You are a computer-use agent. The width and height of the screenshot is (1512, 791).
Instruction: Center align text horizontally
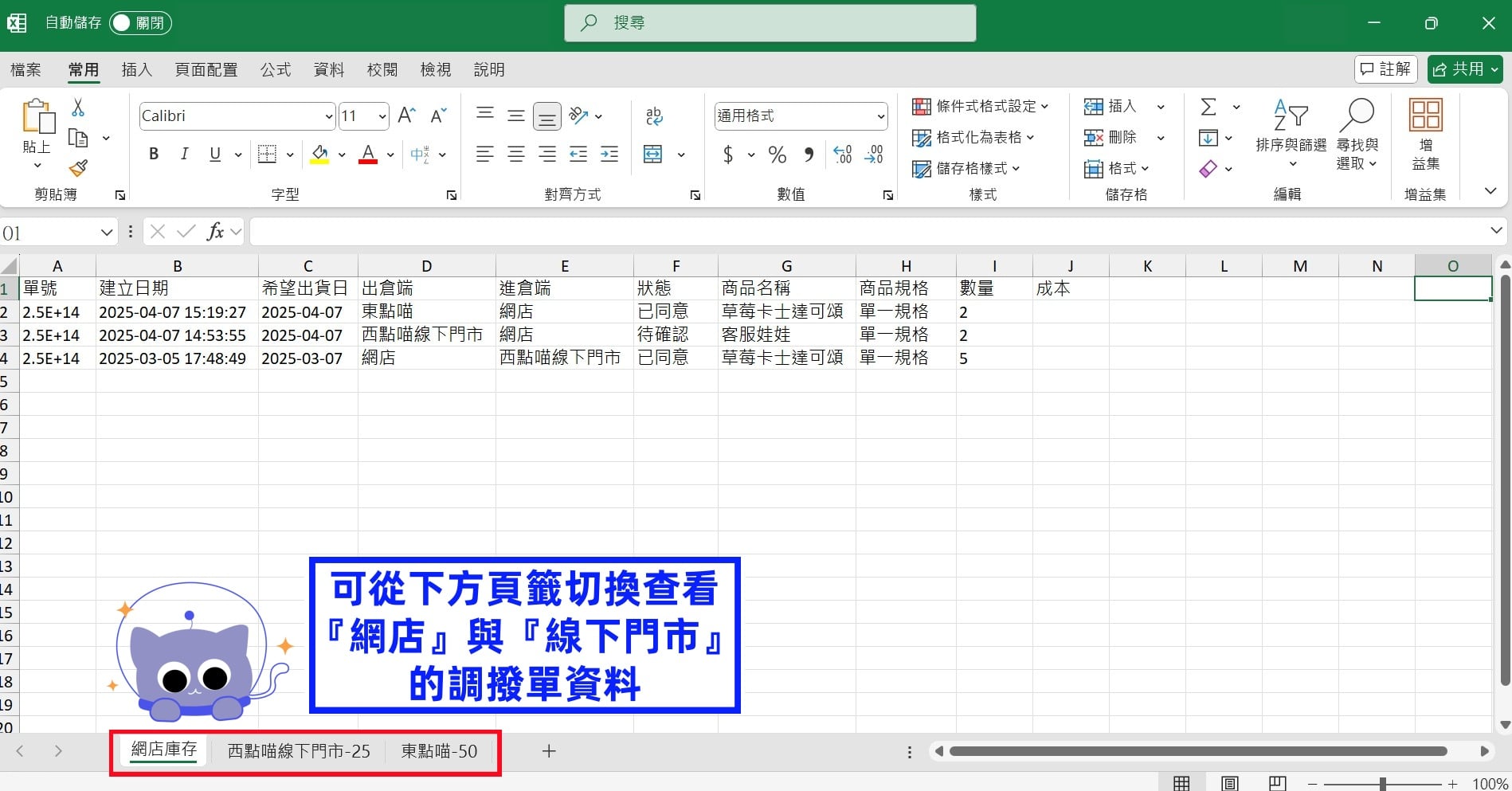point(516,155)
